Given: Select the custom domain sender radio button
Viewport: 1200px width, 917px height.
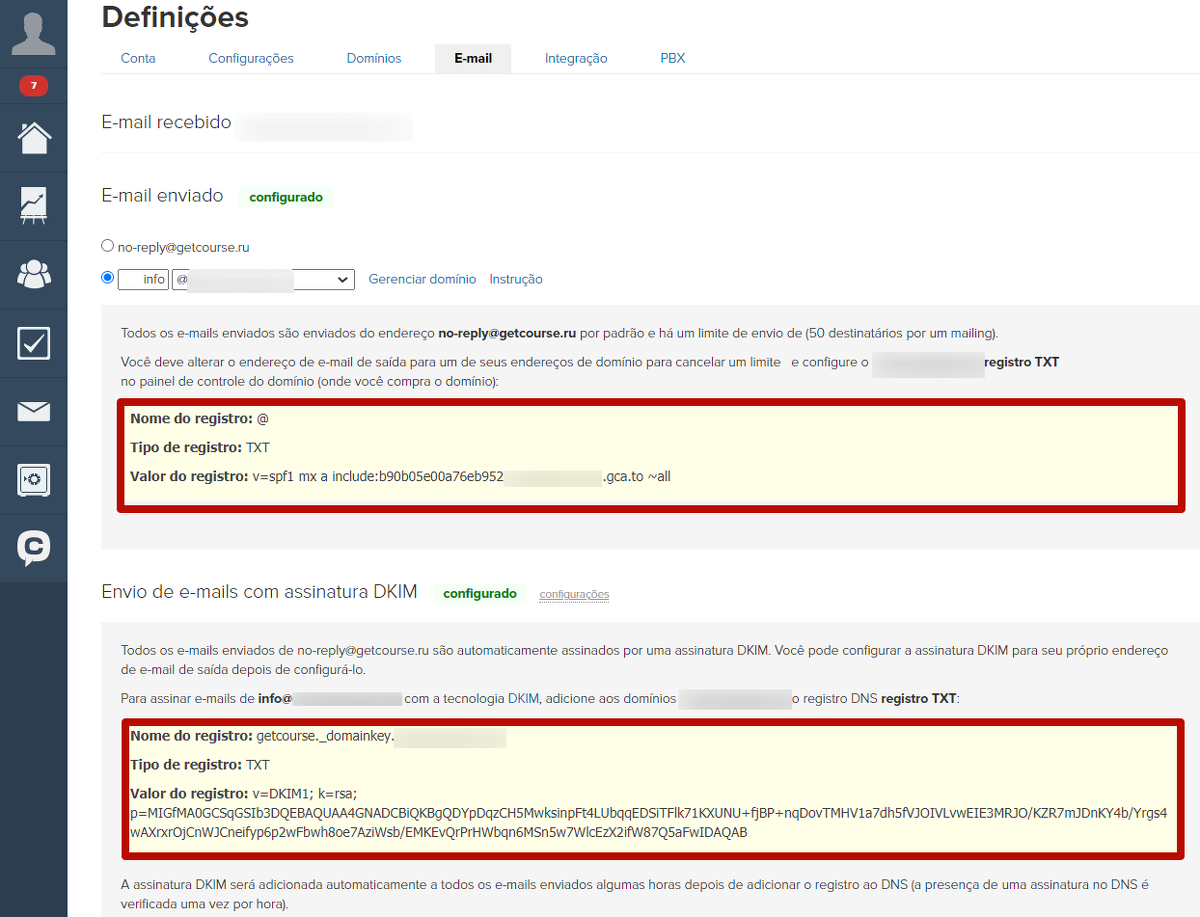Looking at the screenshot, I should point(108,278).
